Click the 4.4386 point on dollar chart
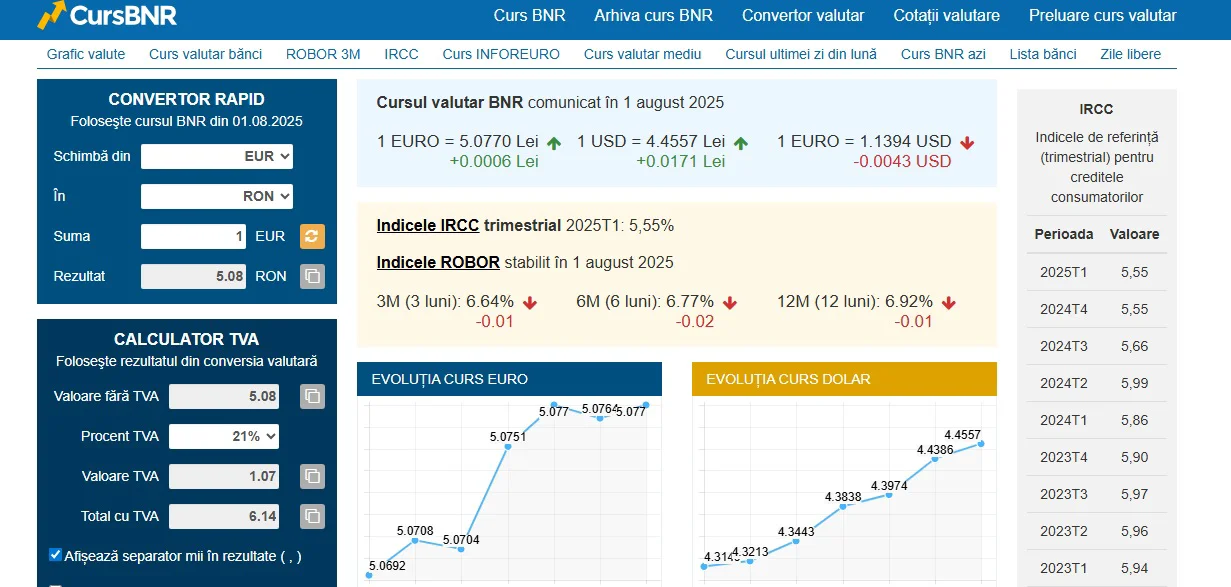Viewport: 1231px width, 587px height. [x=935, y=460]
